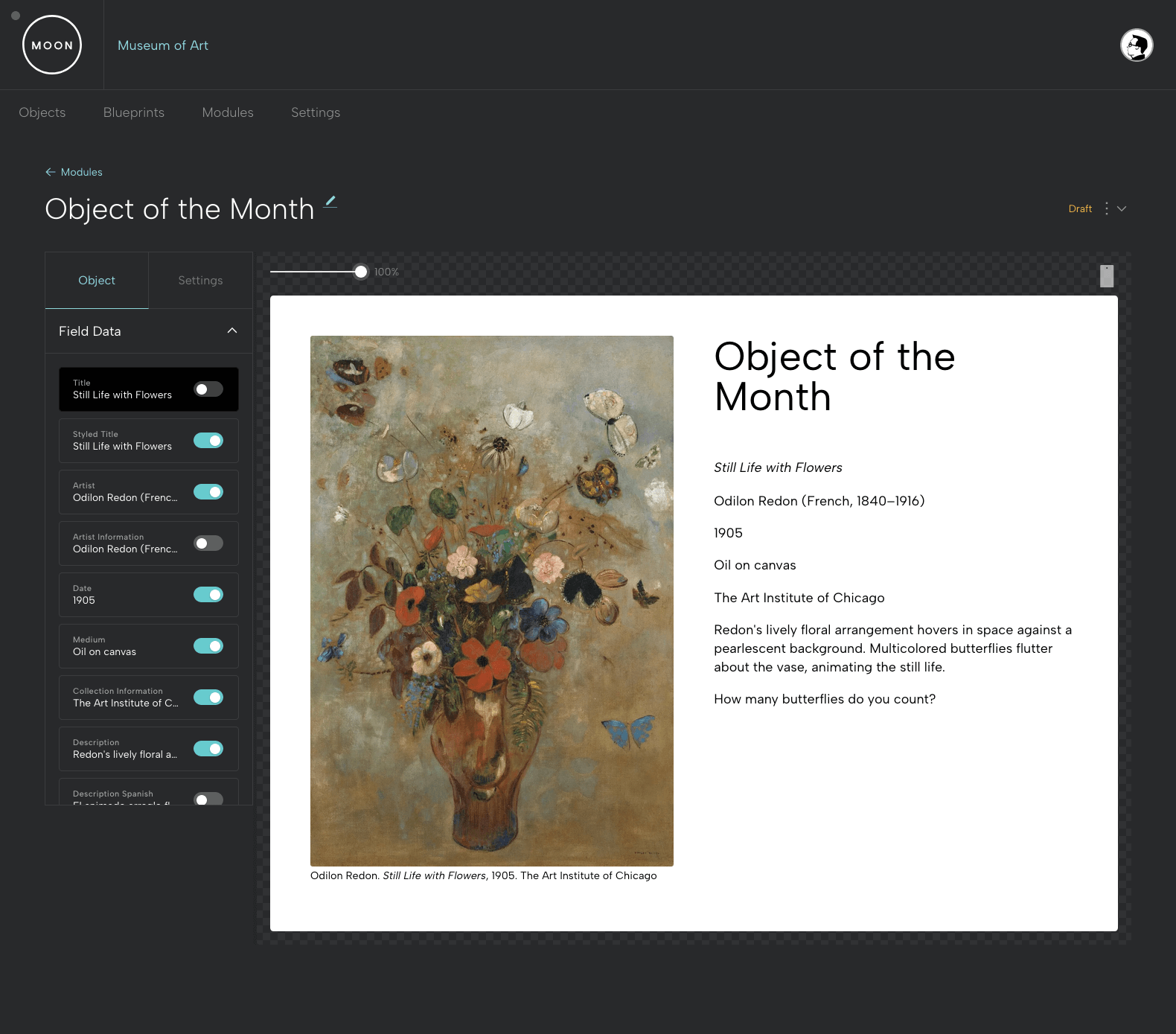
Task: Switch to the sidebar Settings tab
Action: click(x=200, y=281)
